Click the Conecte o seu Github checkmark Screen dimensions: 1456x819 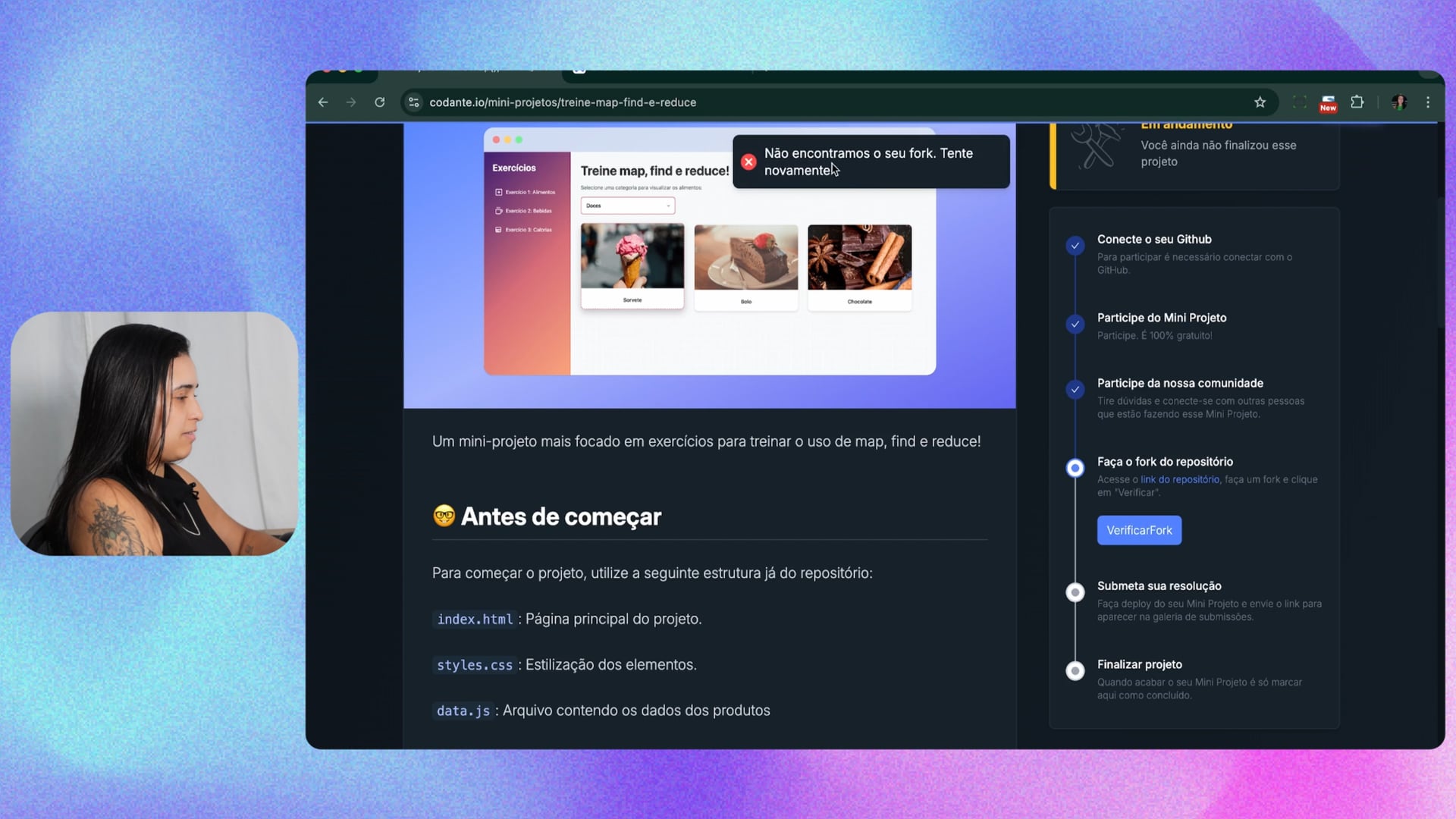pos(1075,246)
